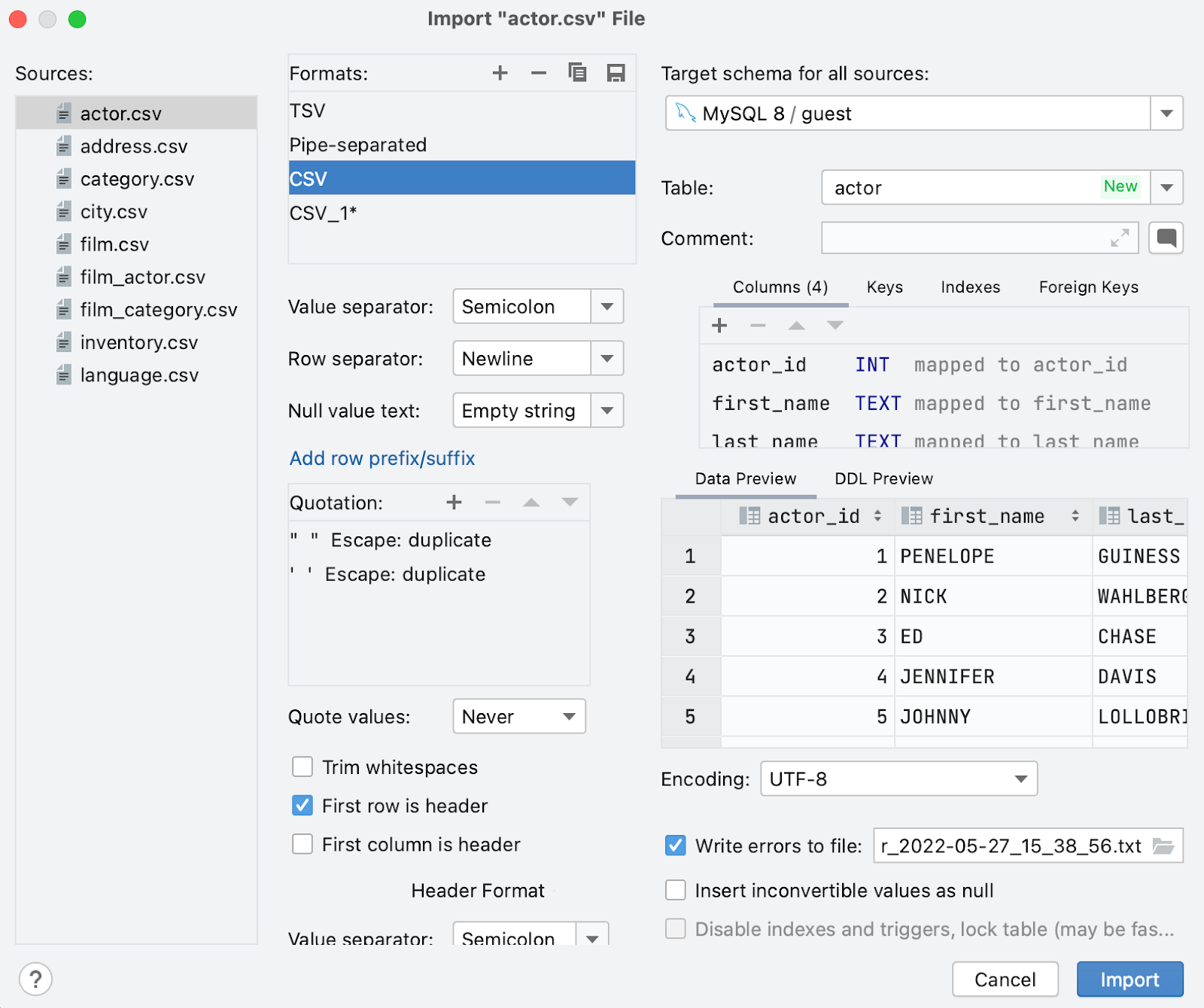
Task: Switch to the DDL Preview tab
Action: click(883, 479)
